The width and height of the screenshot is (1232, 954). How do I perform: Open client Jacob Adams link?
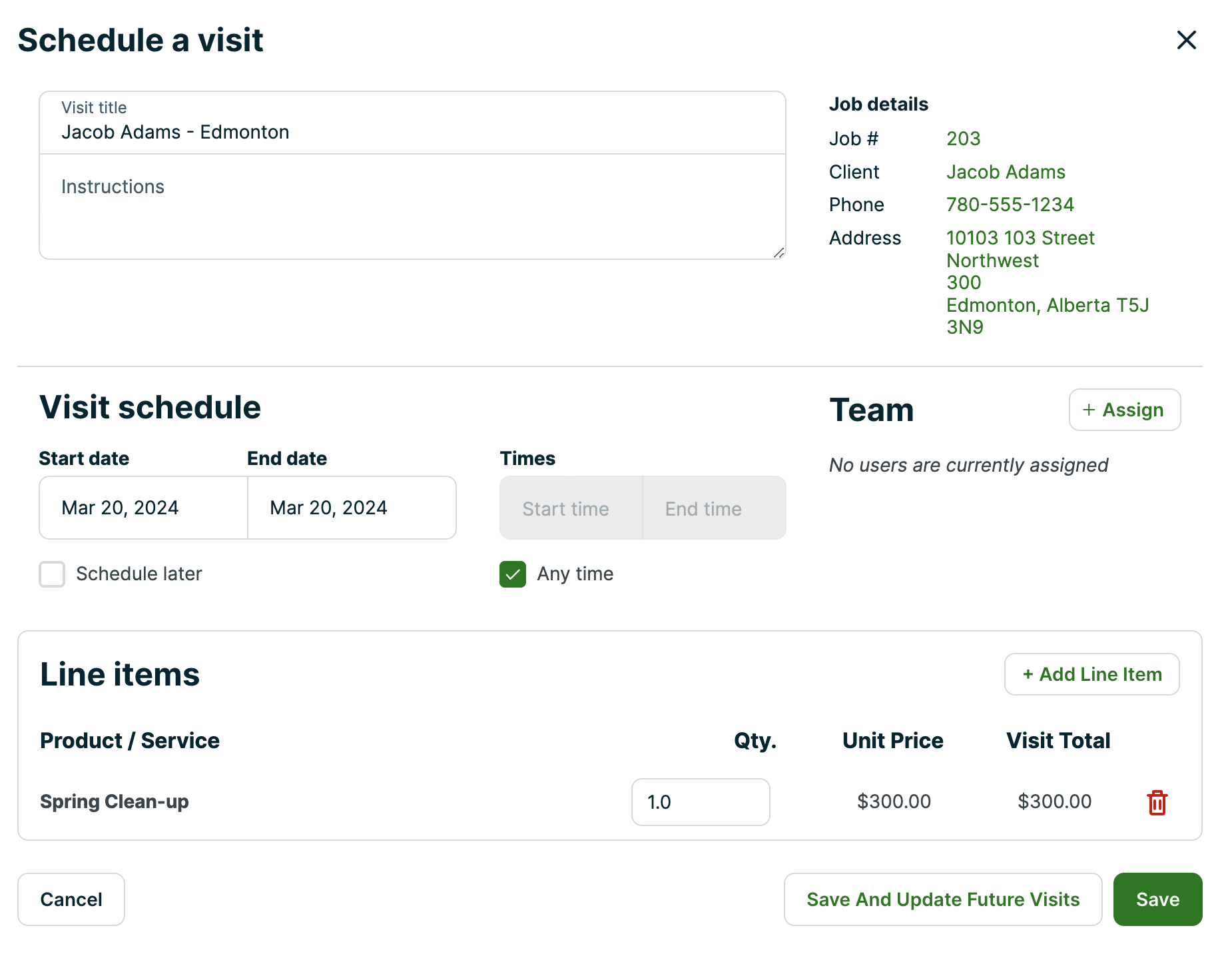click(1006, 172)
